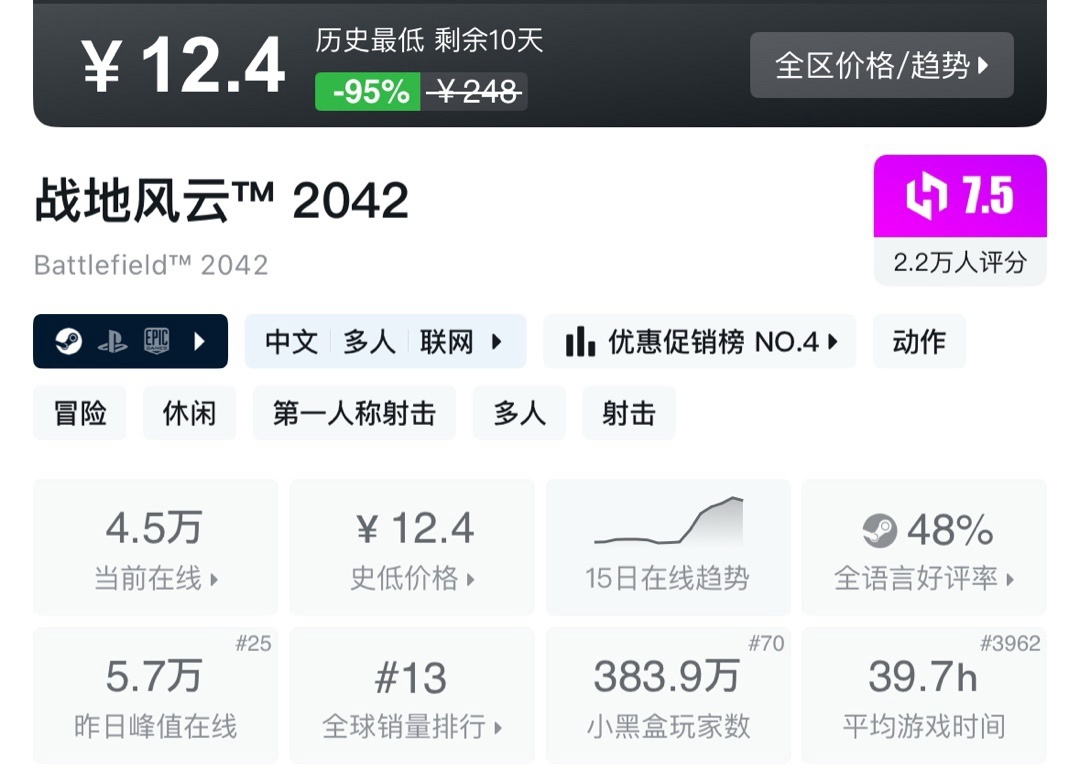Screen dimensions: 1080x771
Task: Open the ¥12.4 史低价格 stat card
Action: [412, 547]
